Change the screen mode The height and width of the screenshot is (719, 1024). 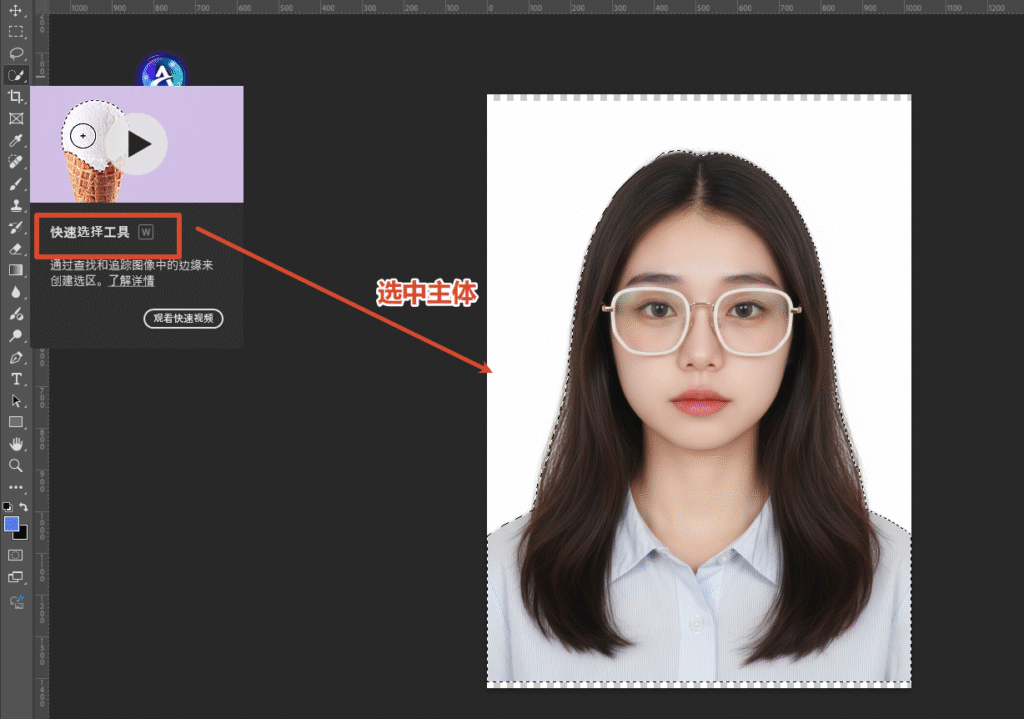pos(16,577)
